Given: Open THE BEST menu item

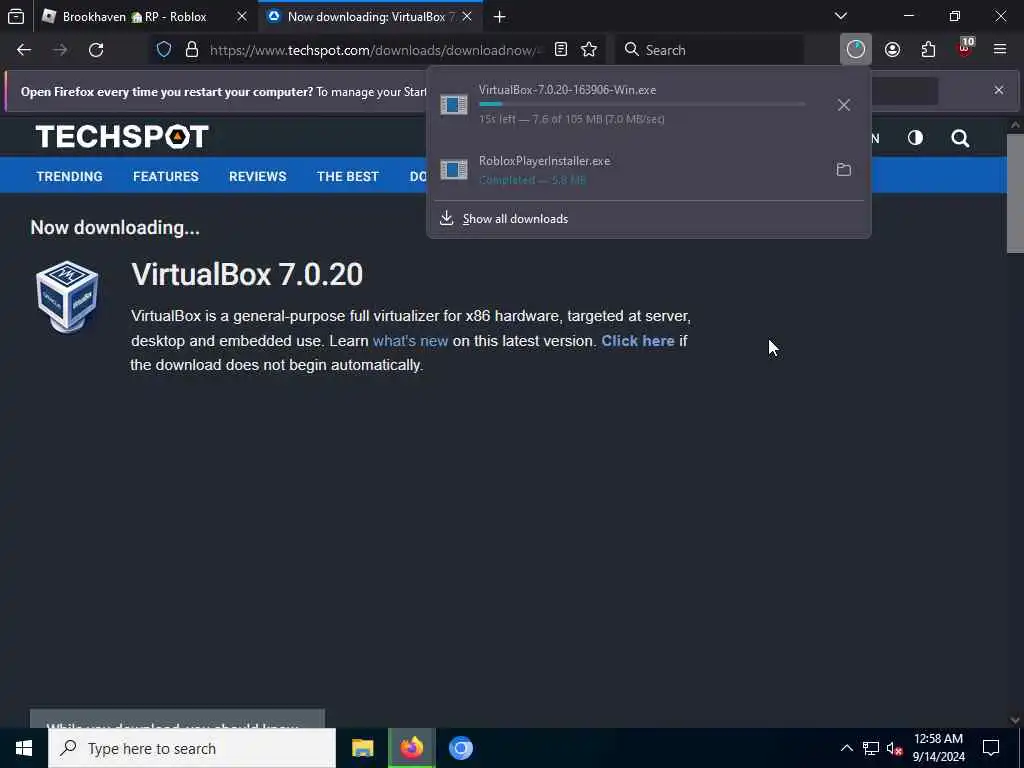Looking at the screenshot, I should (347, 176).
